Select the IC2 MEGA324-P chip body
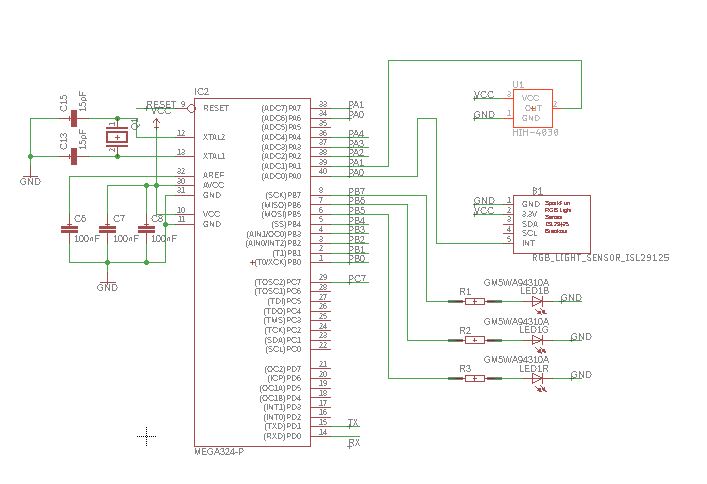The image size is (707, 484). 252,272
